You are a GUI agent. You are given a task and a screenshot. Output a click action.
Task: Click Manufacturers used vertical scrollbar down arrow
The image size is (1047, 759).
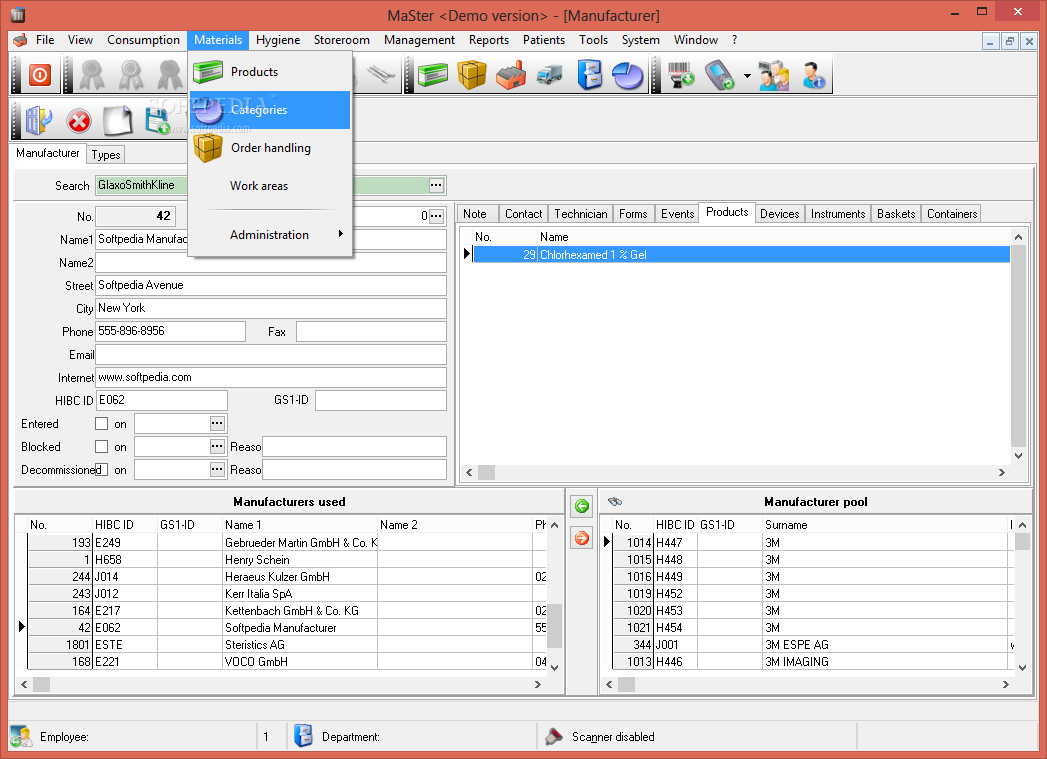point(554,667)
